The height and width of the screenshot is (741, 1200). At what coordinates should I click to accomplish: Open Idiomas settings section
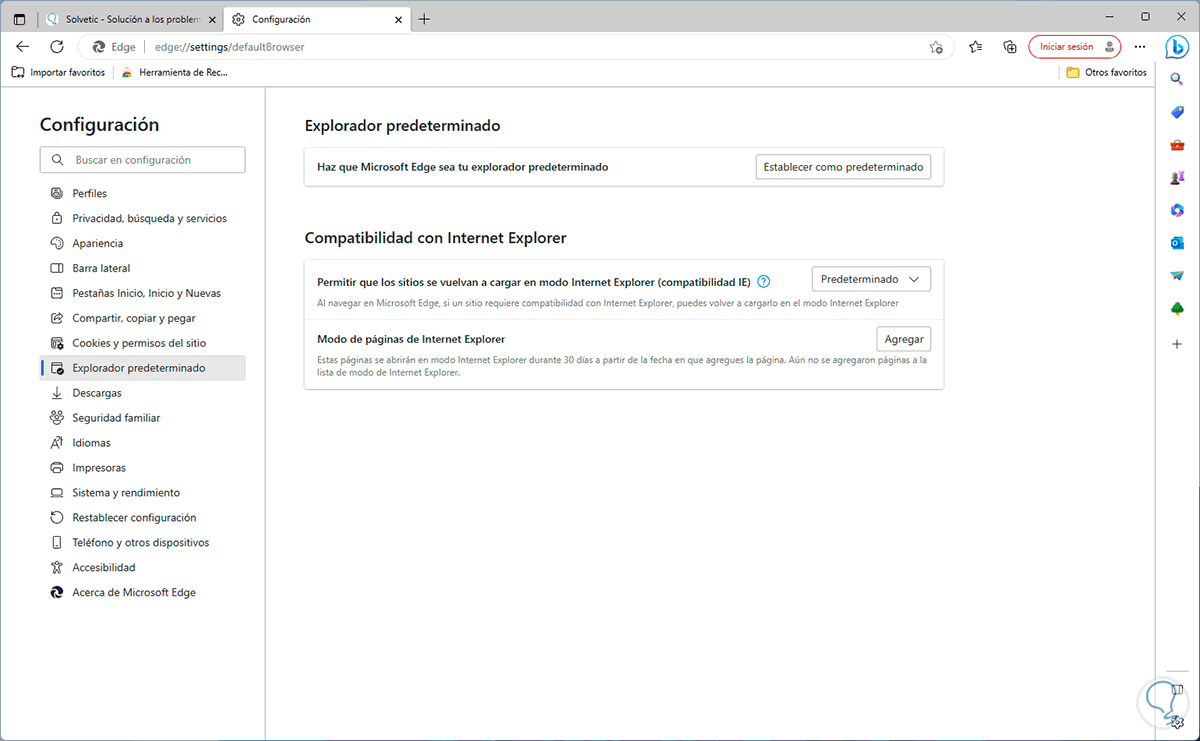pos(142,443)
